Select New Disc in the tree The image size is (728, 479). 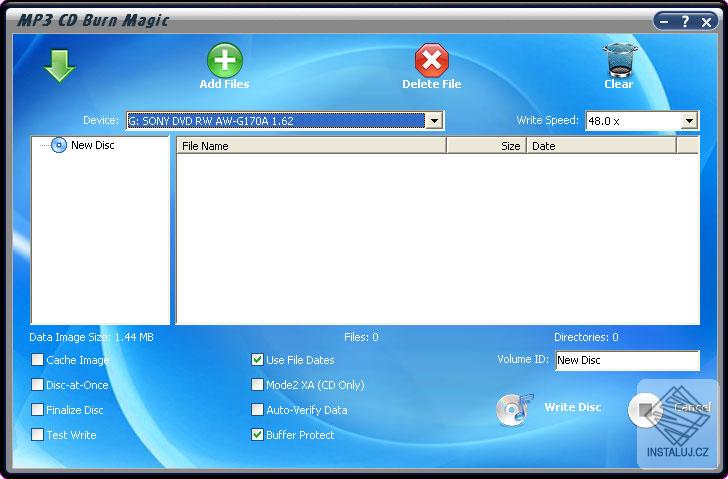93,145
